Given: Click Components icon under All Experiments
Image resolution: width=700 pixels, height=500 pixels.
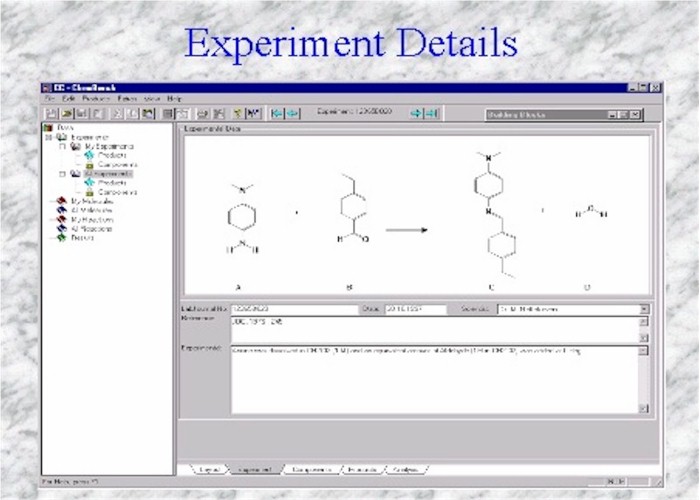Looking at the screenshot, I should click(89, 192).
